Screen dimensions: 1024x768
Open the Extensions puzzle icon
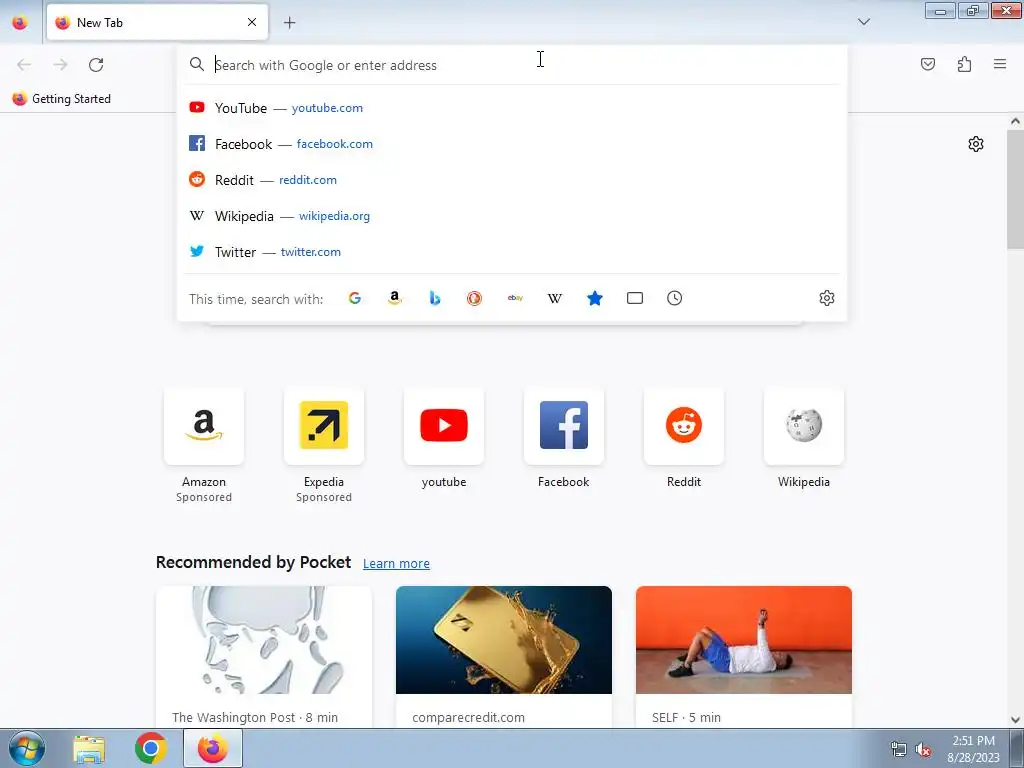point(964,64)
